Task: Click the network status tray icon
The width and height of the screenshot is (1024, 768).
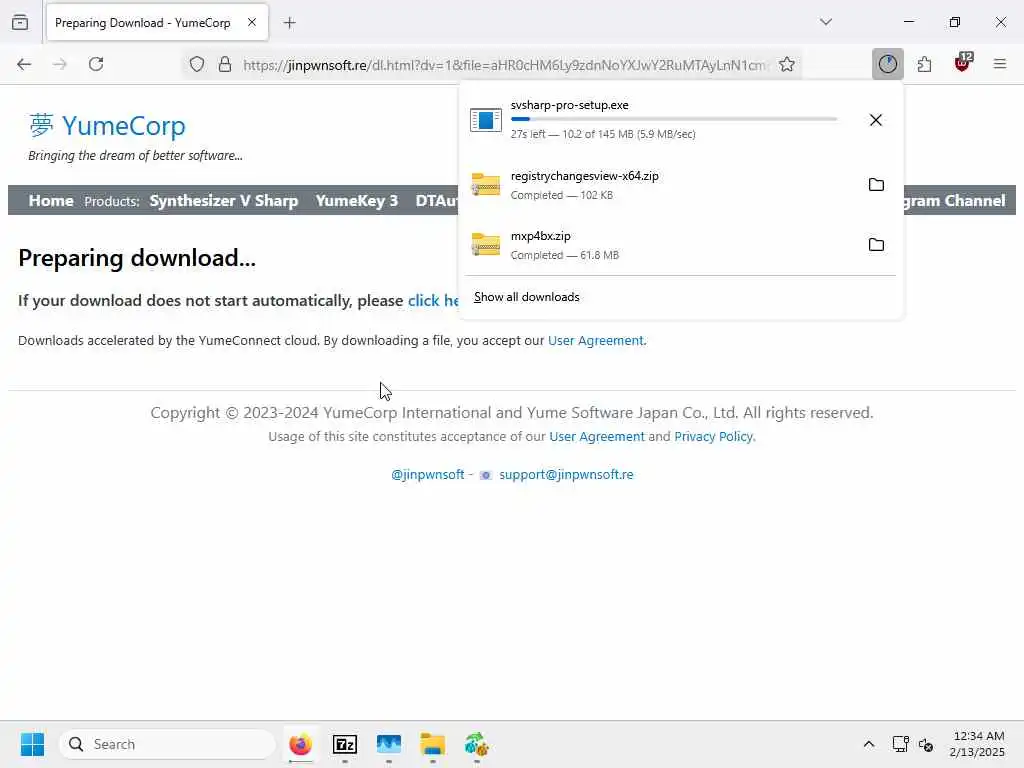Action: tap(901, 744)
